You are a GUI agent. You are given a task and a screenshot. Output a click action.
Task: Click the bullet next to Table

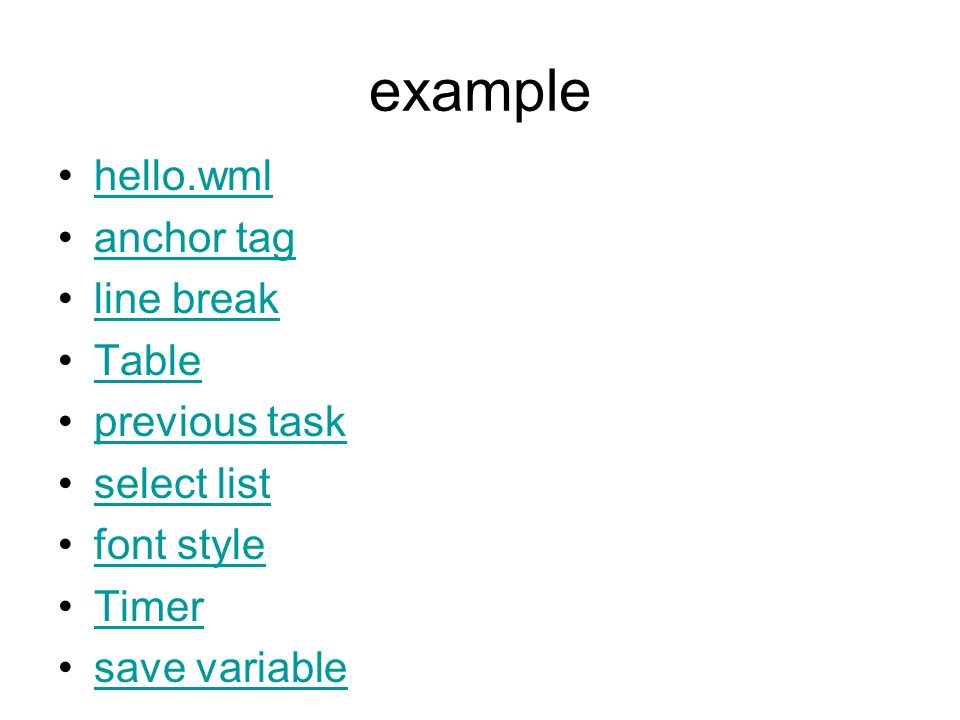[66, 360]
